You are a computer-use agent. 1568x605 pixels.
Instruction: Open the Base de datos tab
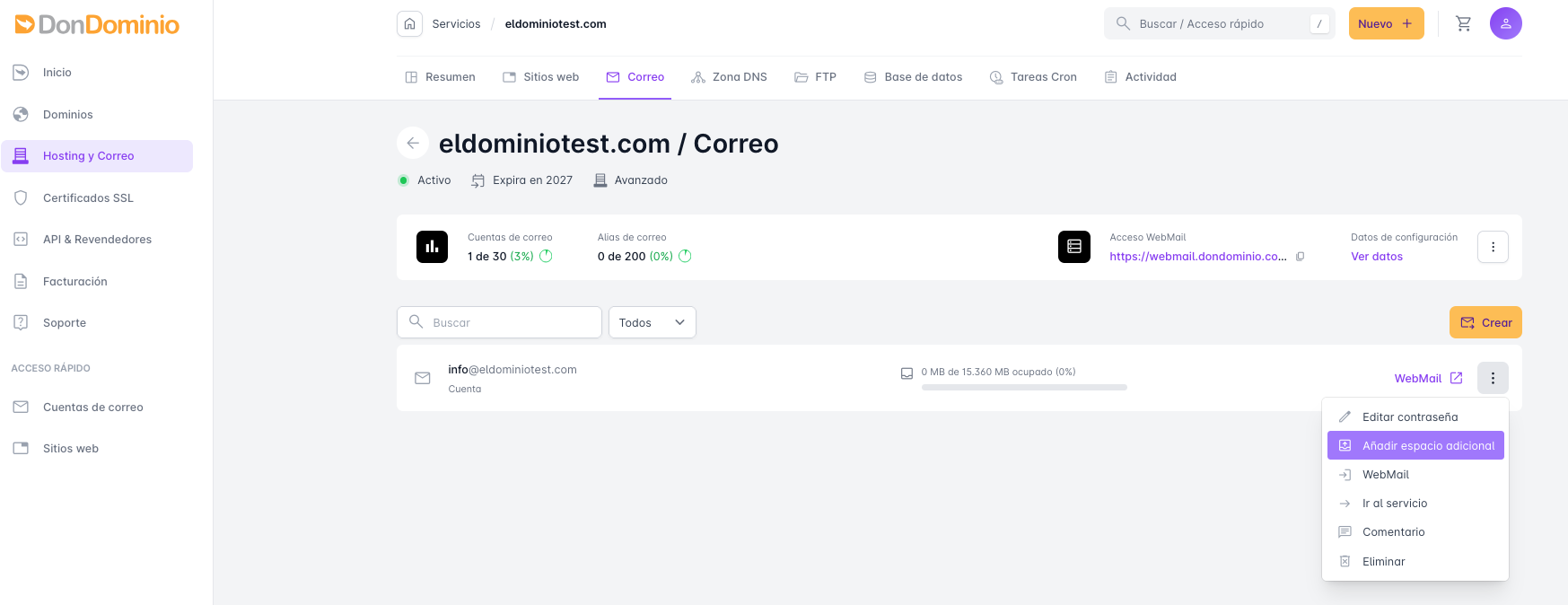(913, 77)
